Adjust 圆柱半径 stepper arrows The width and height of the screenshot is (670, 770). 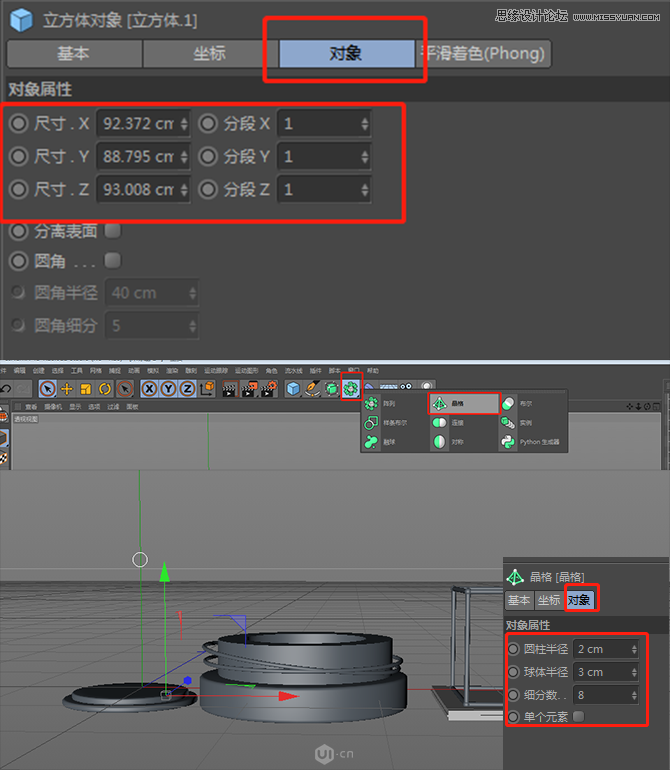point(634,649)
